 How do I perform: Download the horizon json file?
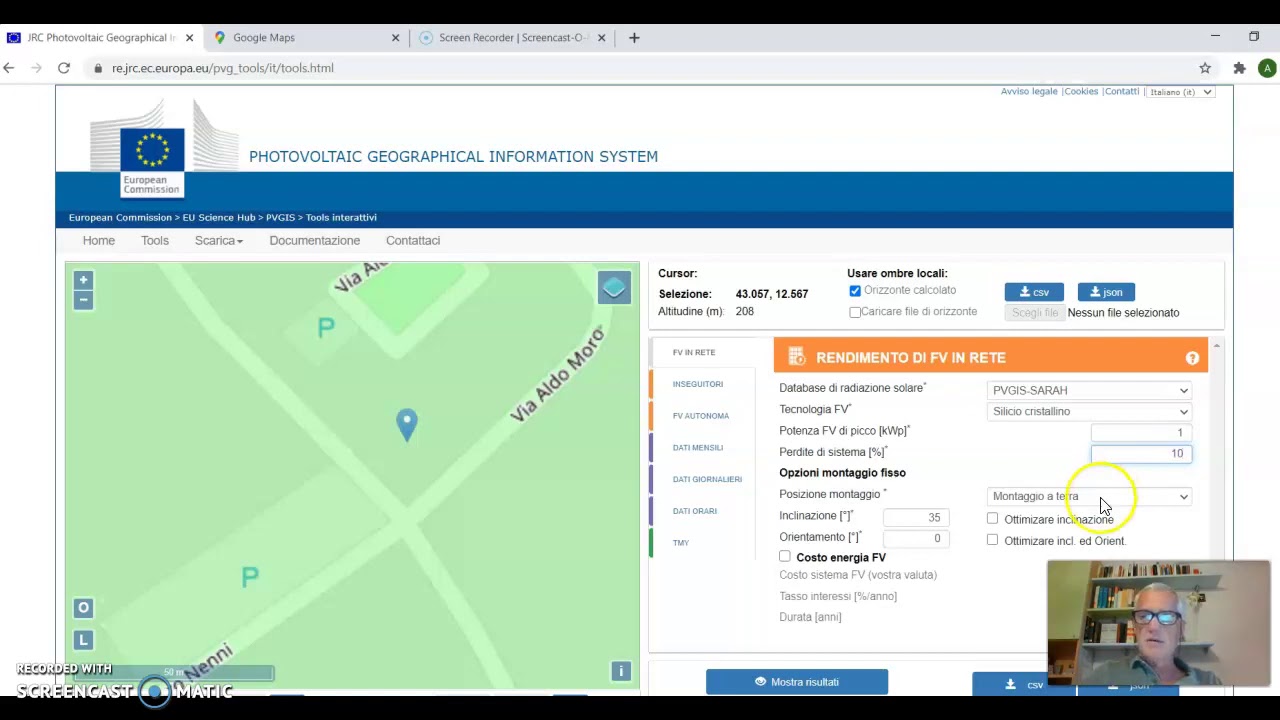[1106, 292]
